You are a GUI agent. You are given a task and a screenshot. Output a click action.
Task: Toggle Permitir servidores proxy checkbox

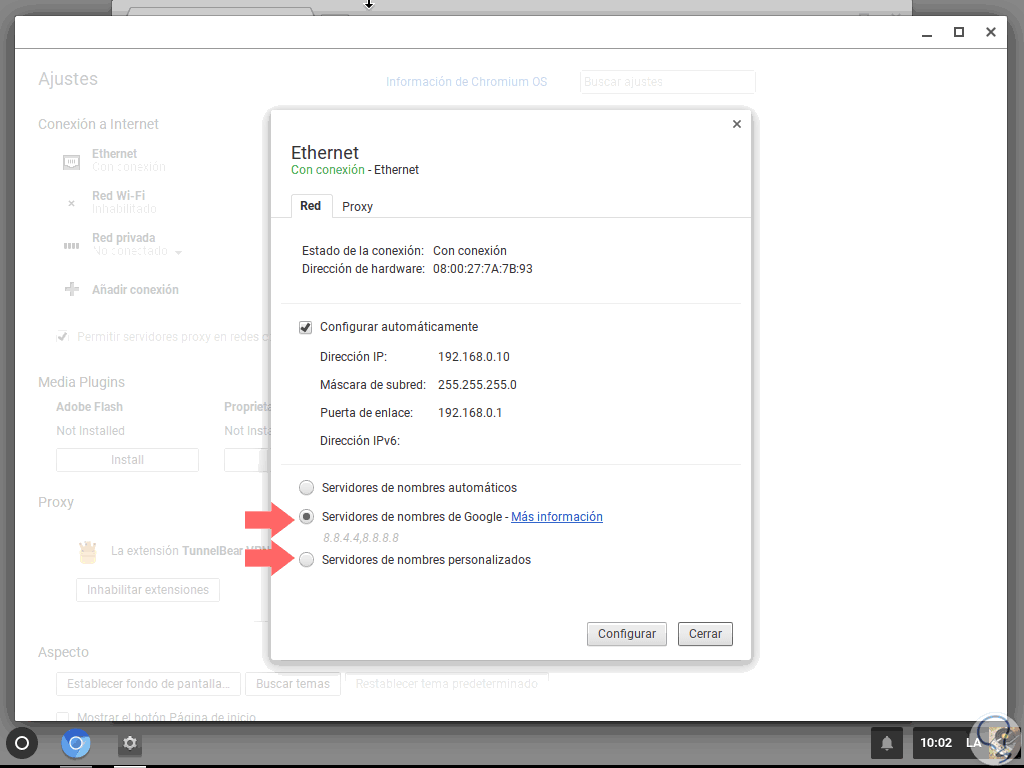tap(63, 337)
